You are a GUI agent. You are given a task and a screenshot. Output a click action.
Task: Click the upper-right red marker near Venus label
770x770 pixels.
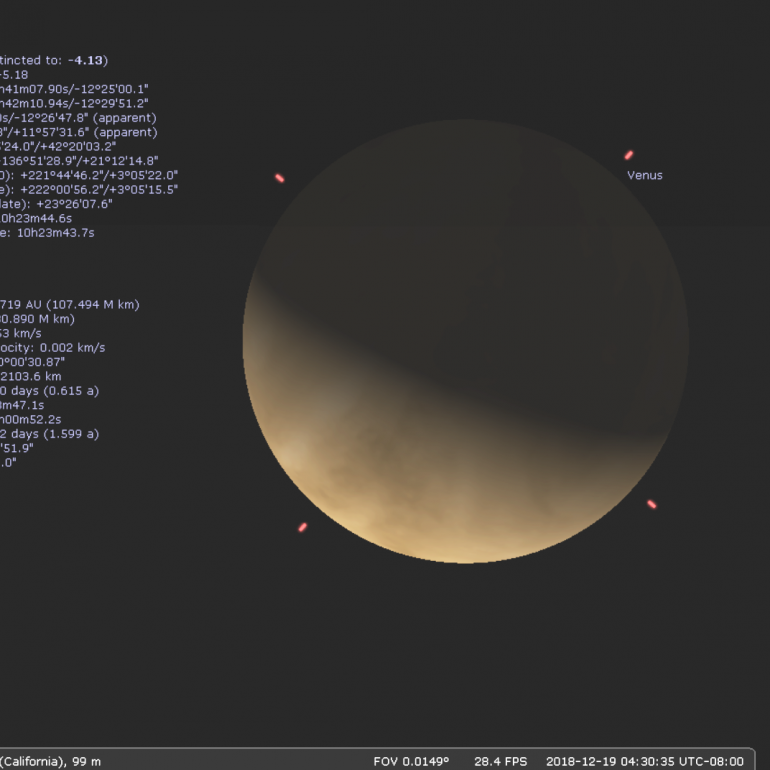click(629, 155)
